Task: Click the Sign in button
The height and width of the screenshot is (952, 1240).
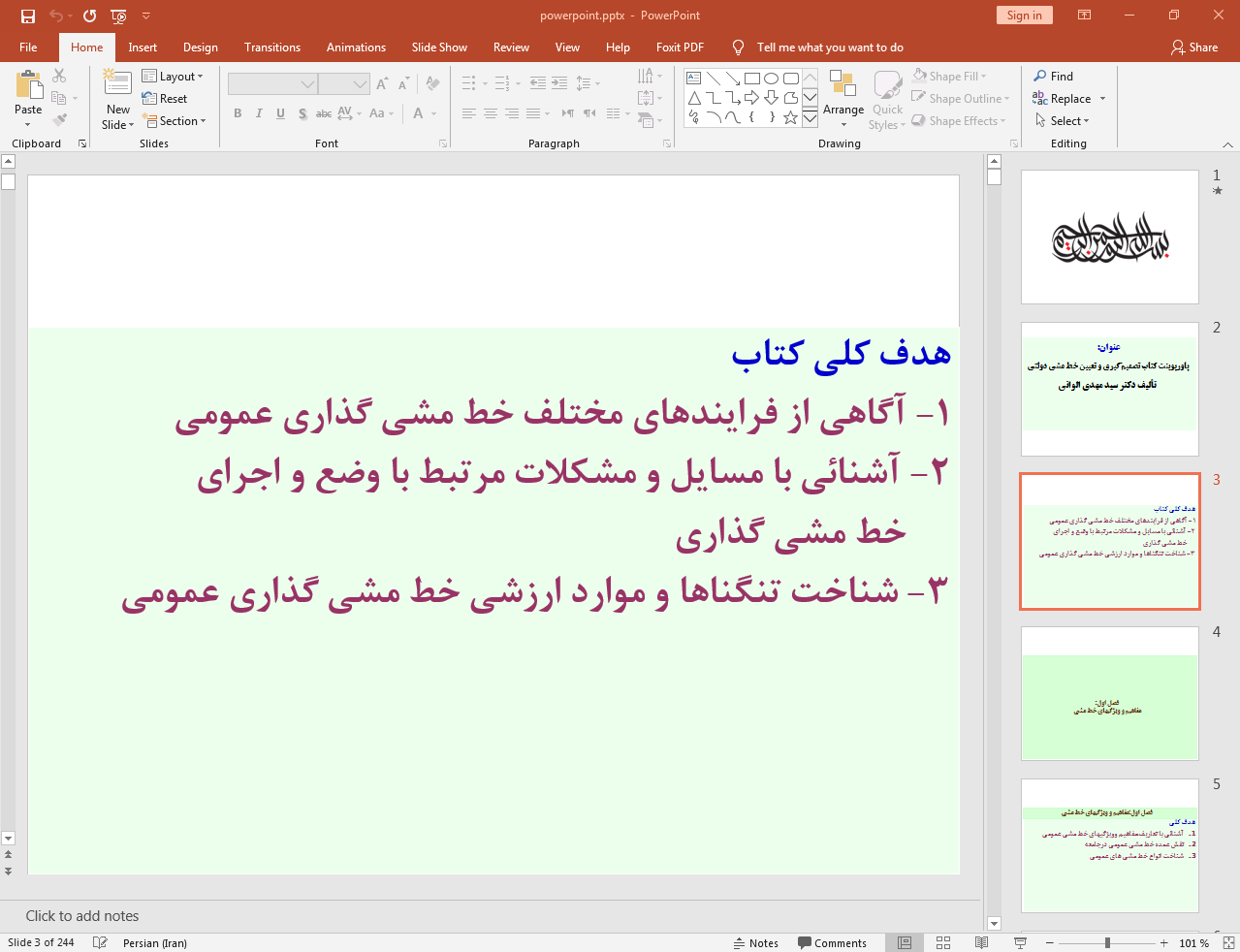Action: [x=1024, y=15]
